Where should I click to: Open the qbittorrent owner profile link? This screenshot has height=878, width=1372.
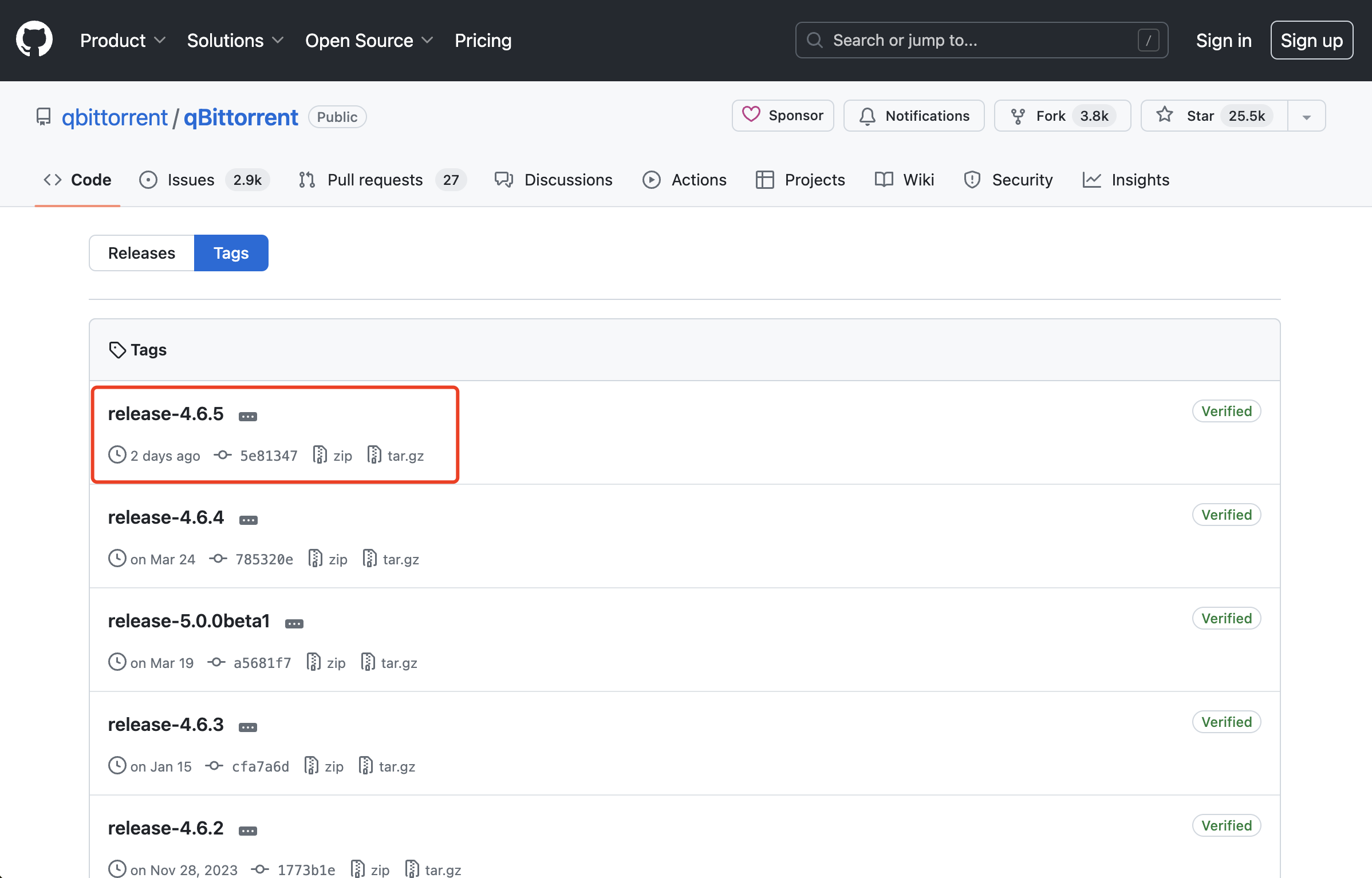click(x=115, y=117)
